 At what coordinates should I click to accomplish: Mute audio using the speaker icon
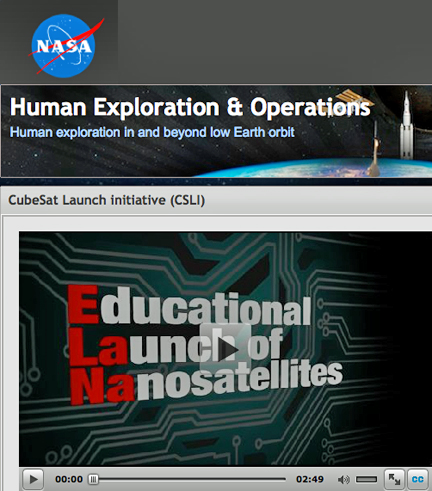point(343,479)
